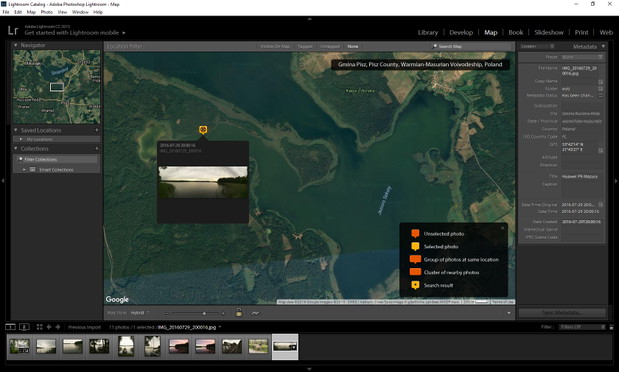Open the Photo menu

(x=47, y=12)
